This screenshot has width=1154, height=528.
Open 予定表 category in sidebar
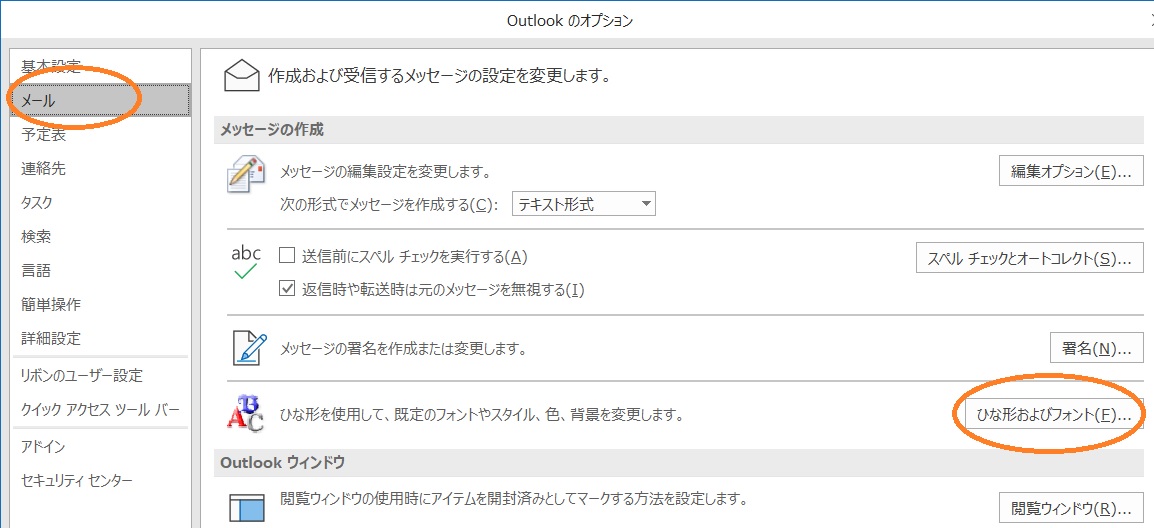click(x=44, y=135)
